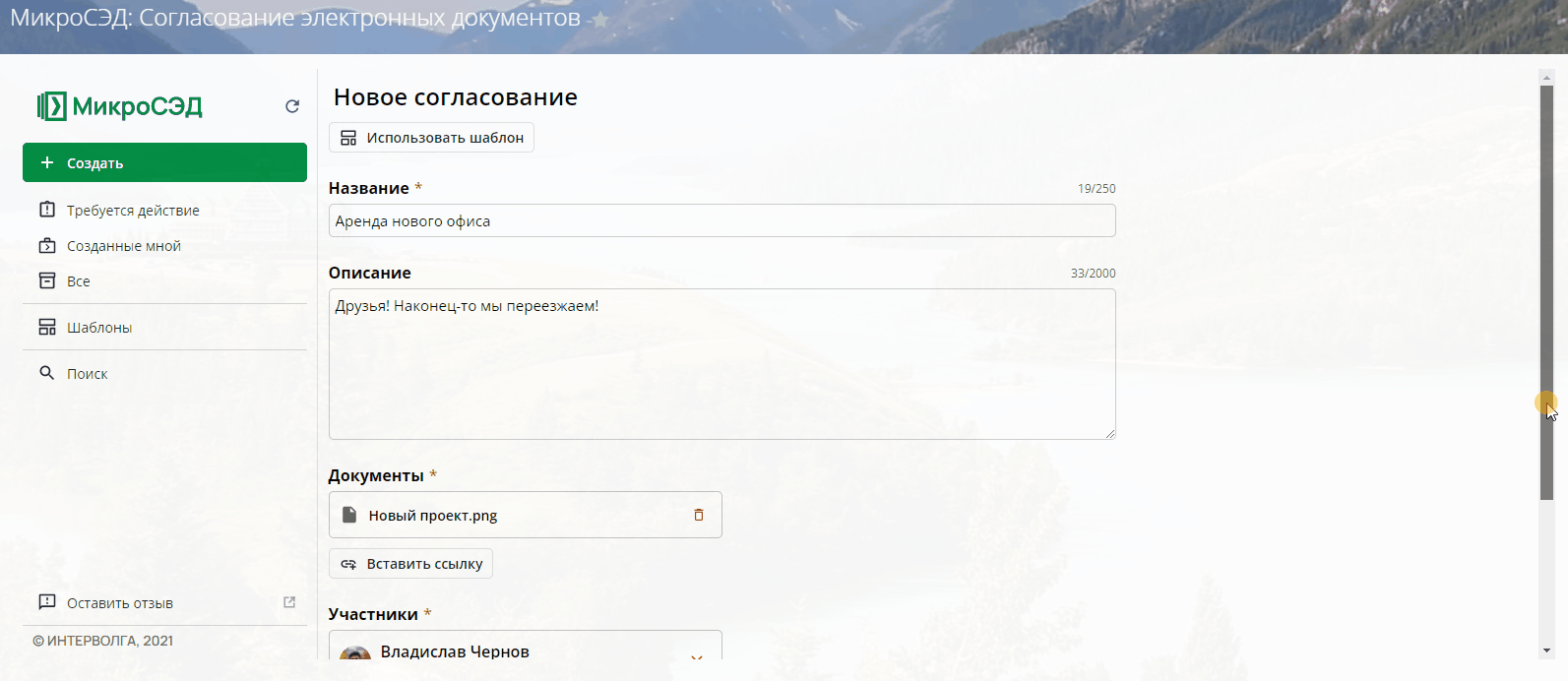Delete the Новый проект.png attachment via trash icon
1568x681 pixels.
699,515
